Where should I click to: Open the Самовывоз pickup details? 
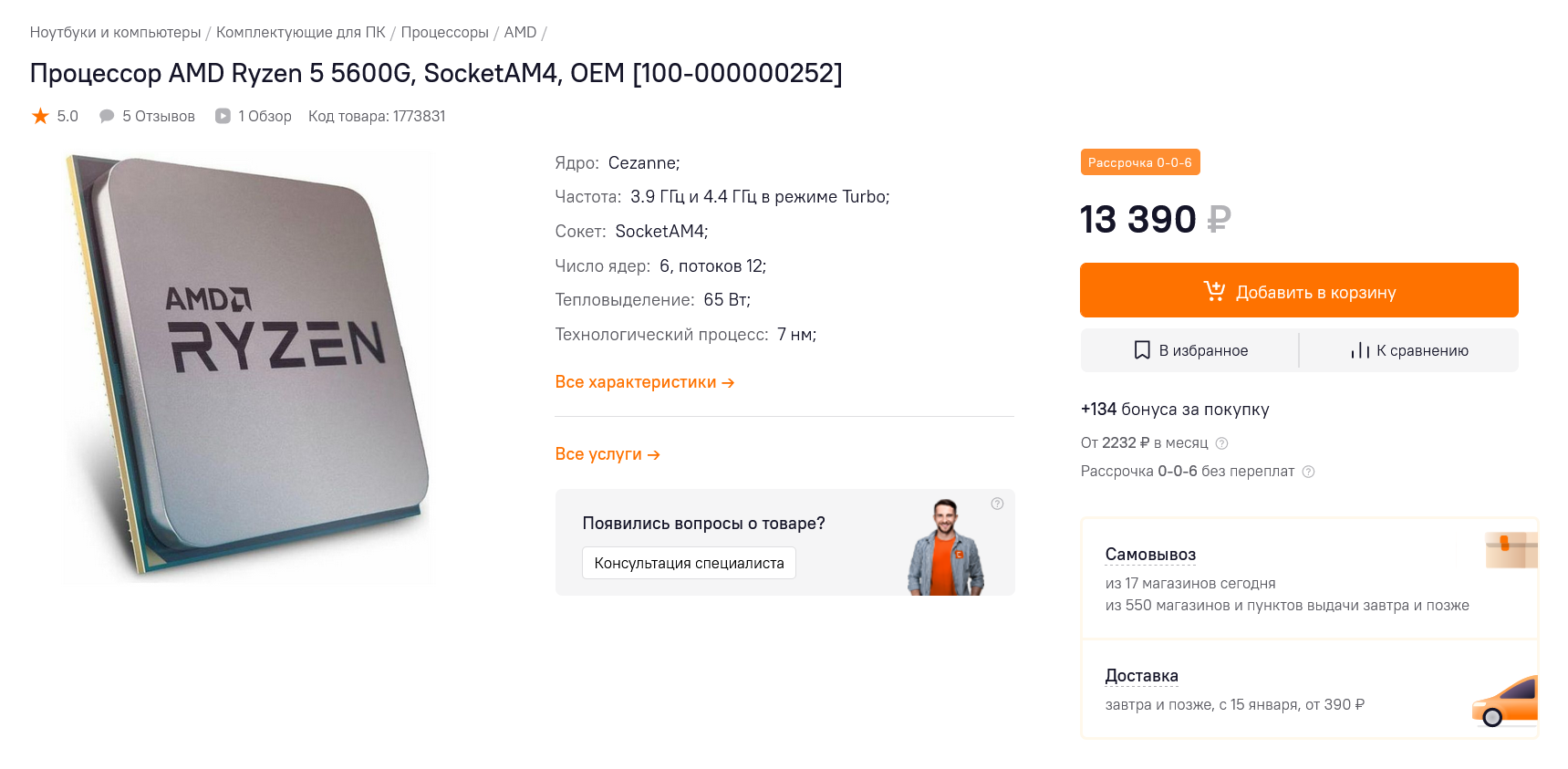1150,555
